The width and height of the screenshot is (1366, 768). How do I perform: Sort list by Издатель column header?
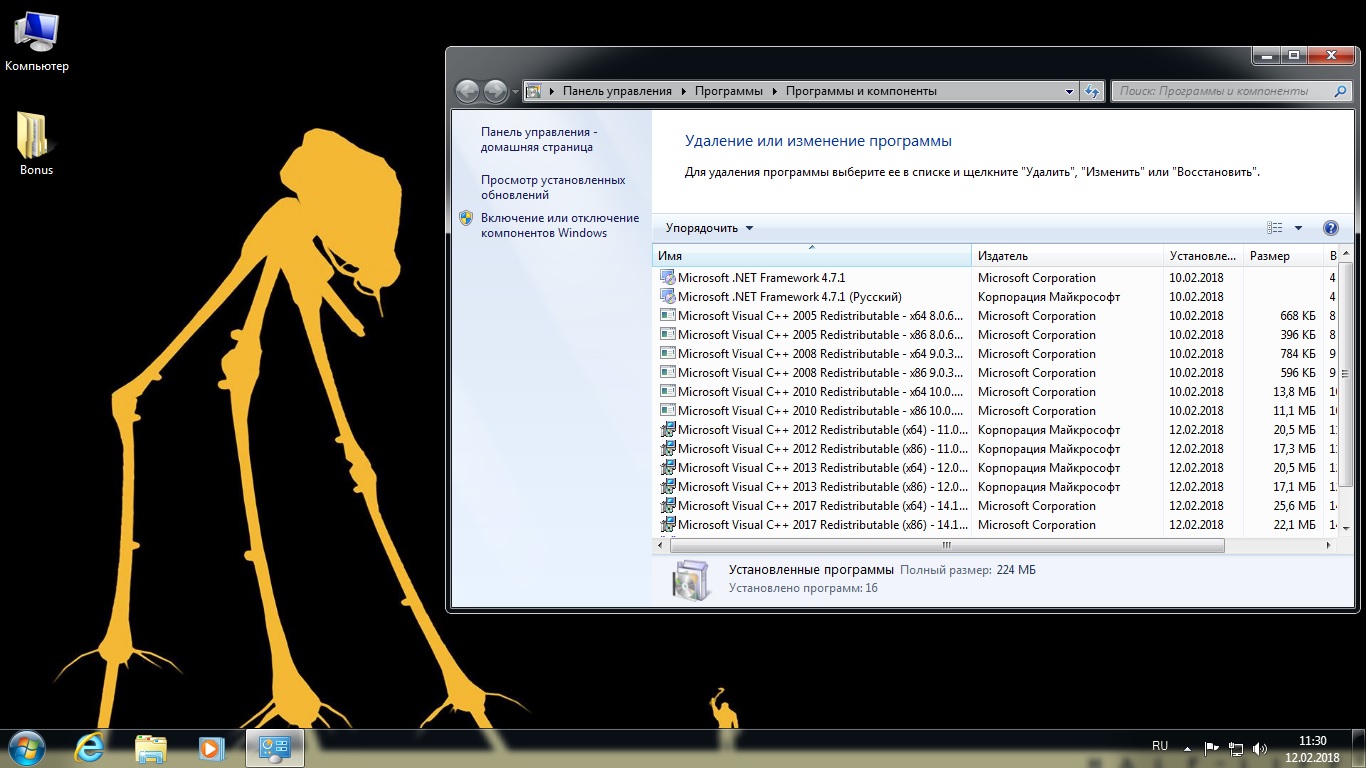click(1067, 256)
